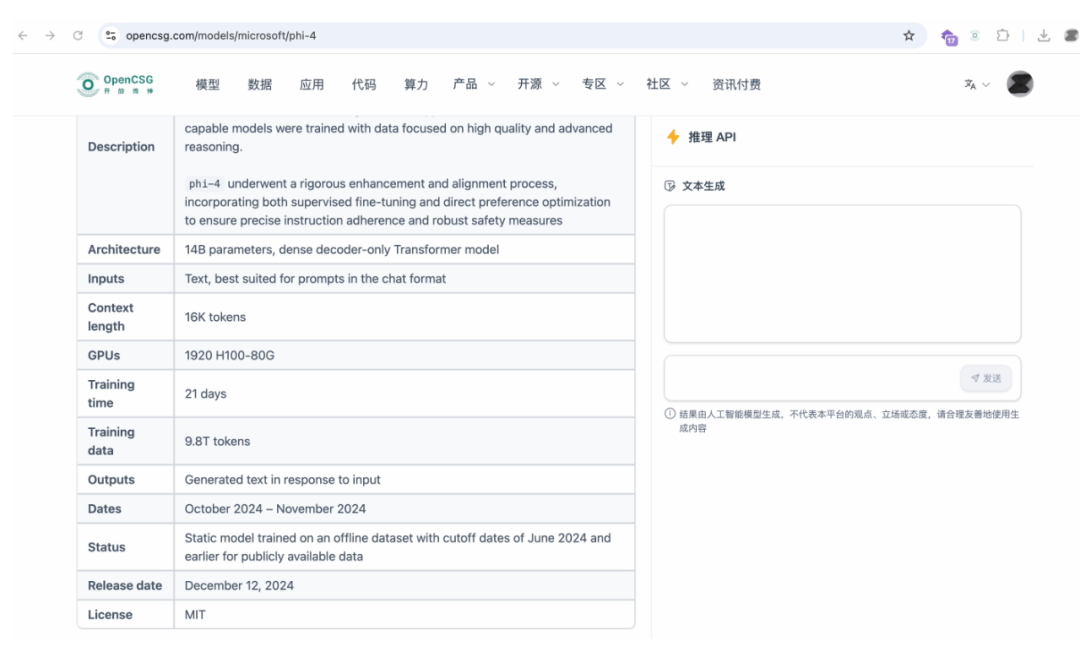This screenshot has width=1080, height=657.
Task: Click the 文本生成 icon
Action: point(669,186)
